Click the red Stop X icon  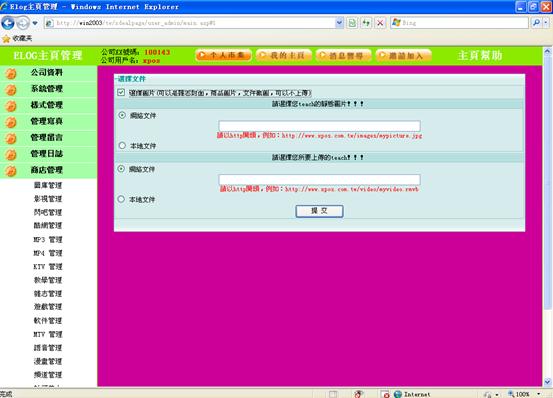[x=380, y=23]
